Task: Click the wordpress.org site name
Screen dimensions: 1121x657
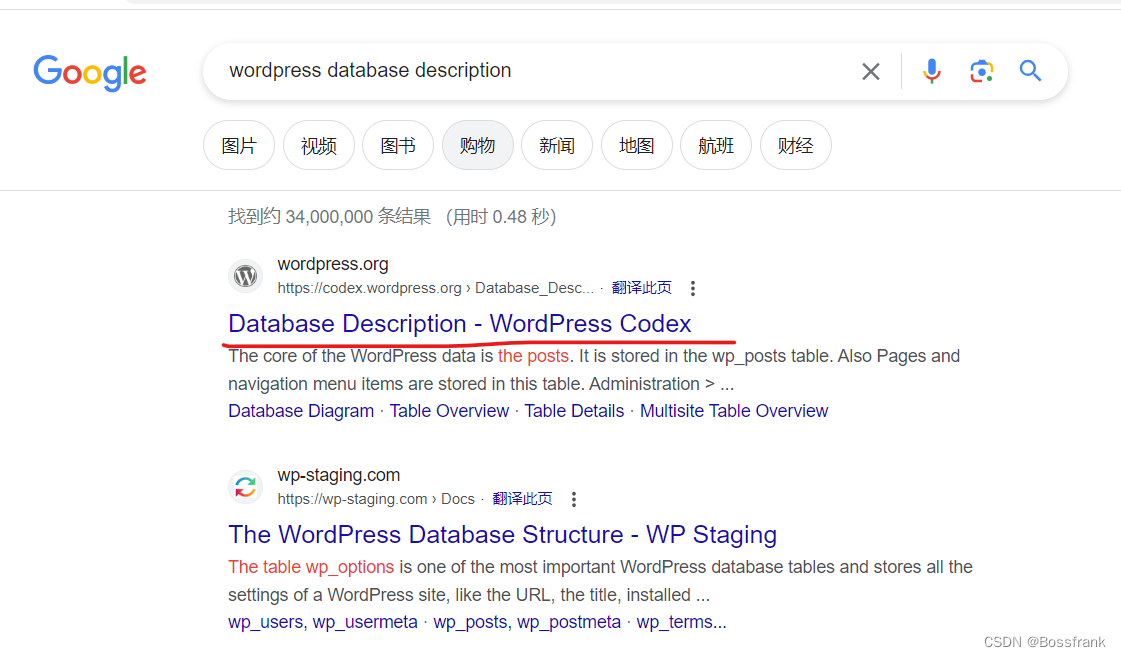Action: pos(333,265)
